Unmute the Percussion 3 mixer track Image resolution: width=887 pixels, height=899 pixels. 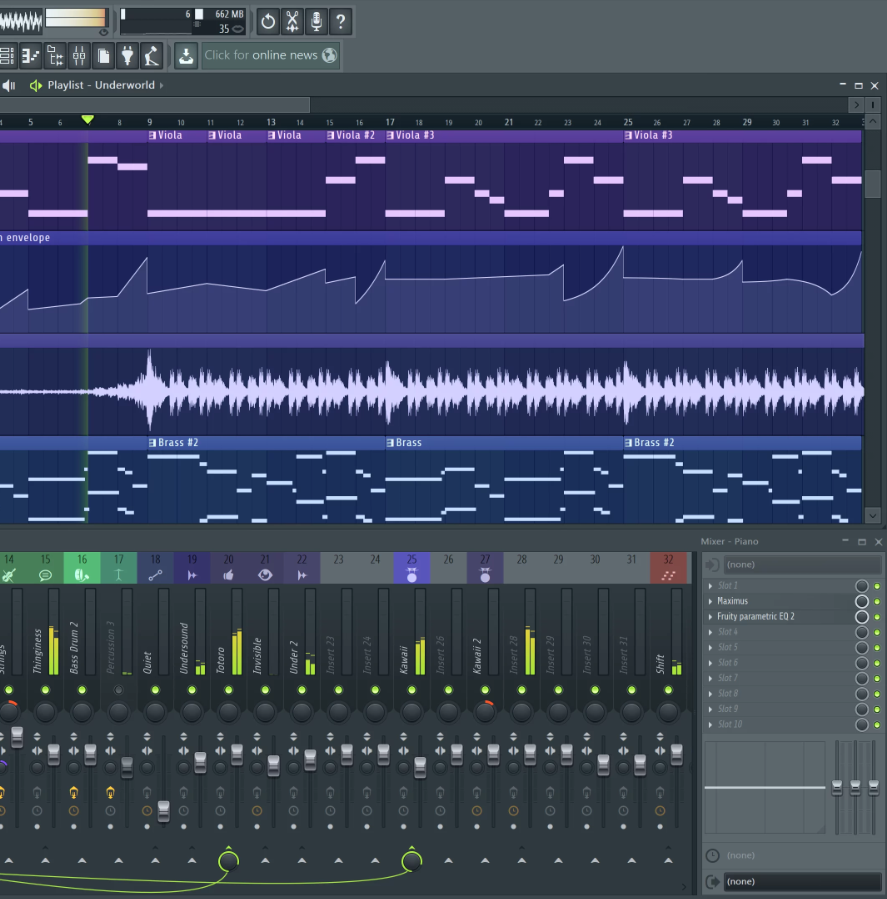point(119,690)
